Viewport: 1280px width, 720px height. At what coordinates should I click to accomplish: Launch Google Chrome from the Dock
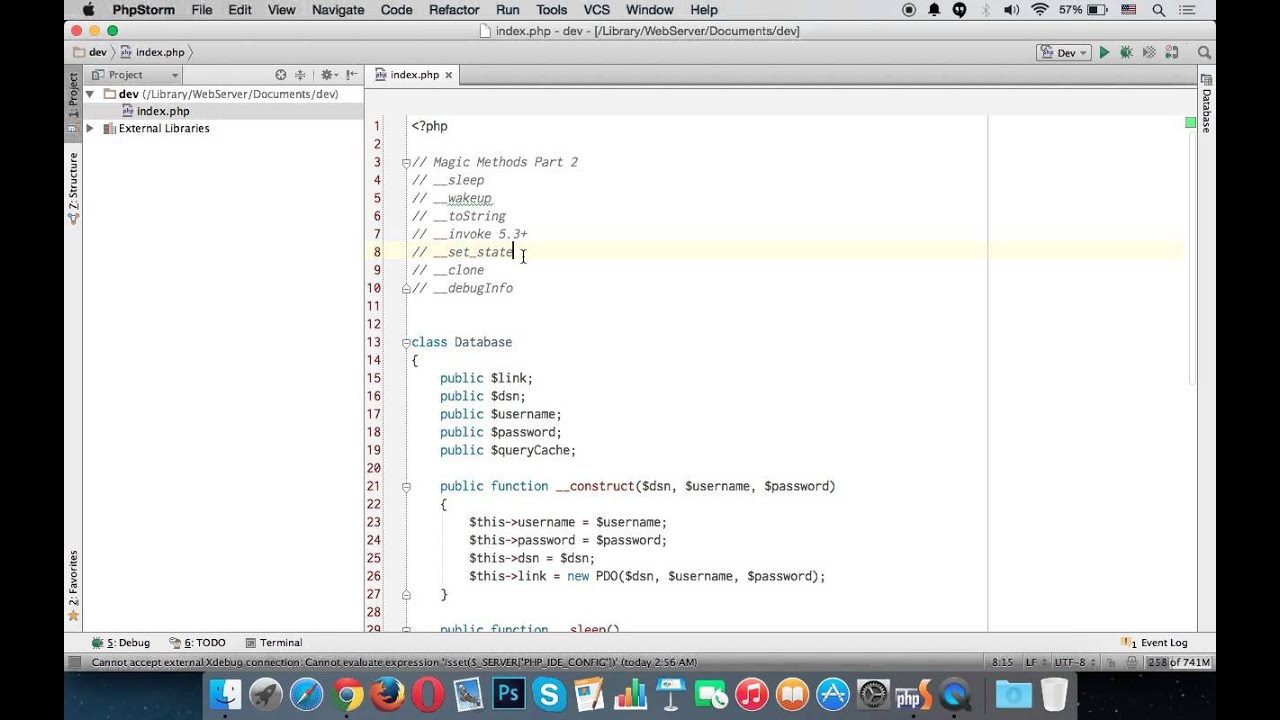pyautogui.click(x=347, y=694)
